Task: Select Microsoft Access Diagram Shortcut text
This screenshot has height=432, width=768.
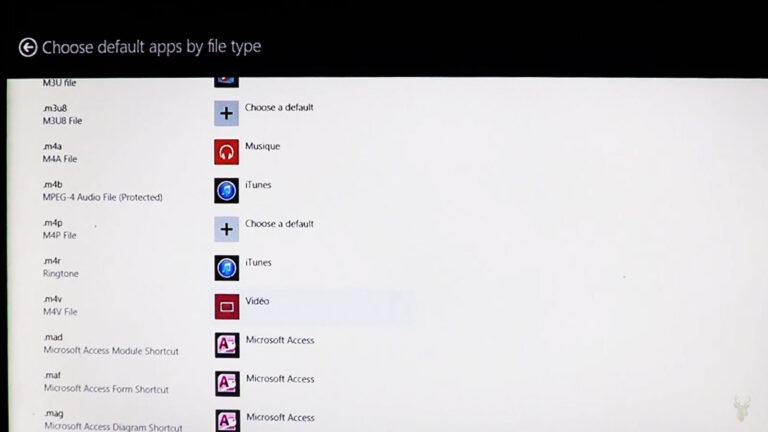Action: (113, 427)
